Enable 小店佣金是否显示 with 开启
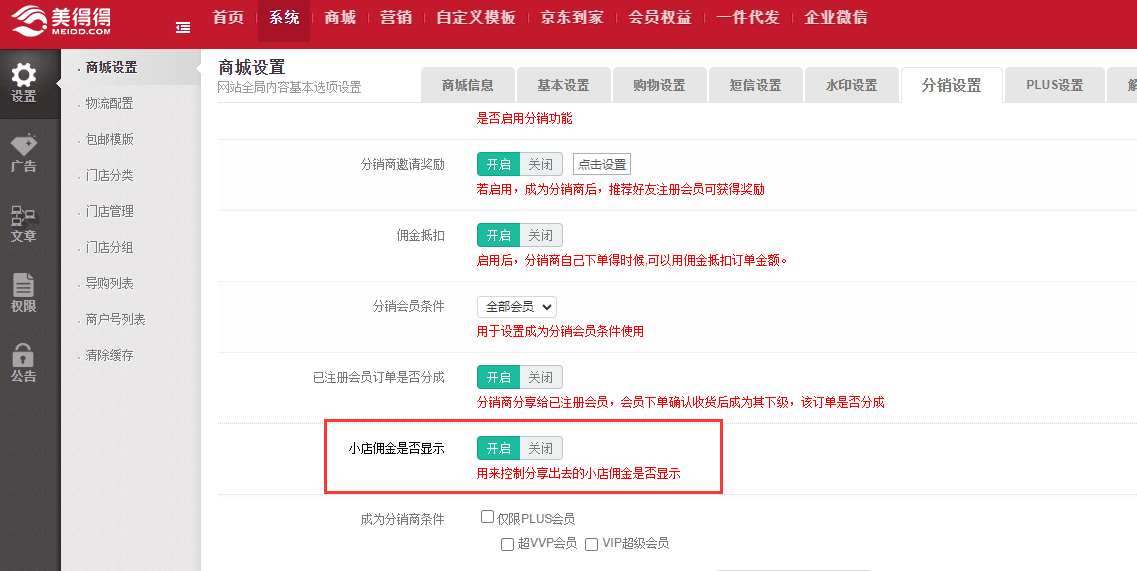The image size is (1137, 571). pos(499,448)
